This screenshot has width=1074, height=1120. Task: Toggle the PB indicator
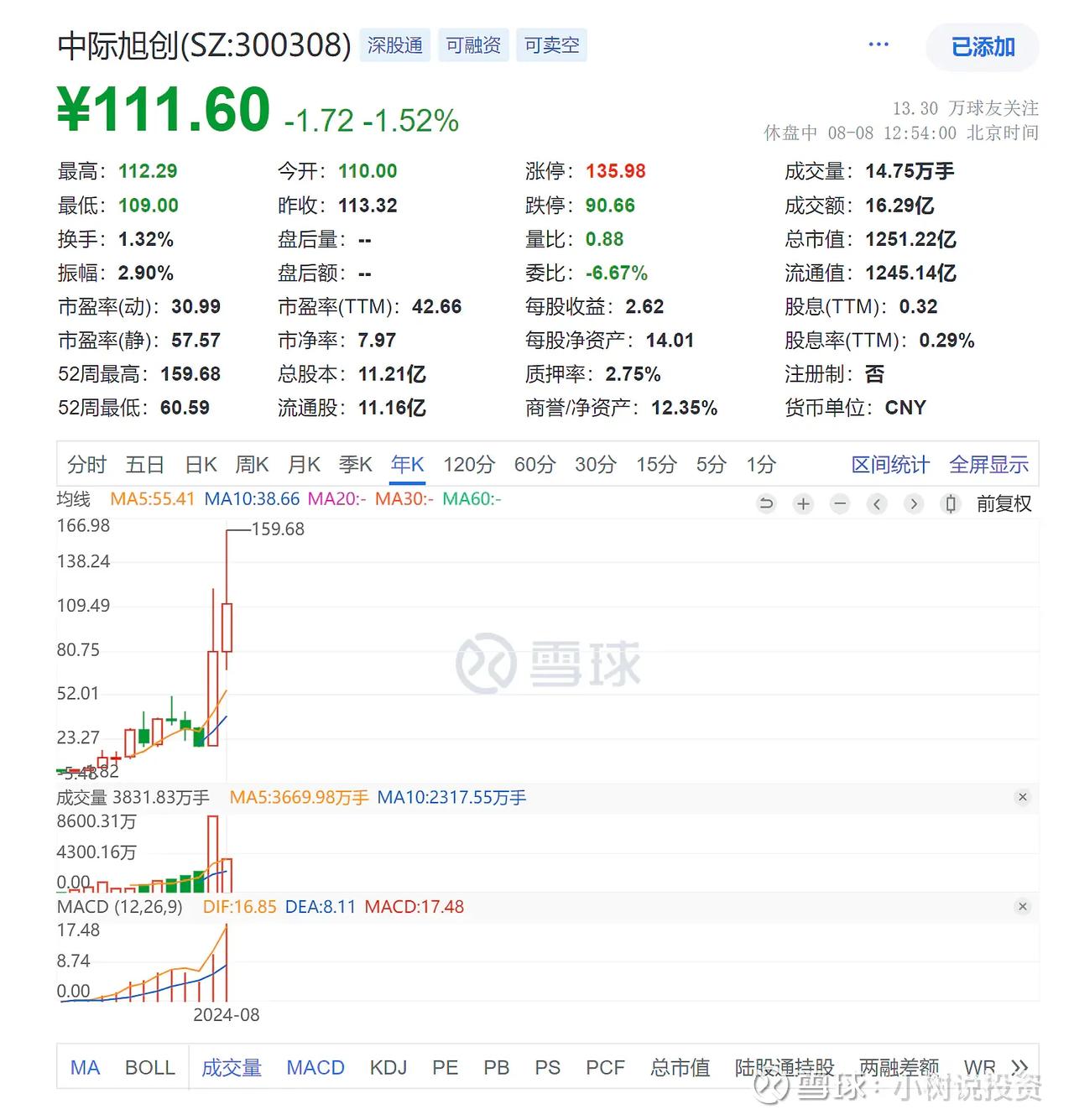pyautogui.click(x=496, y=1067)
